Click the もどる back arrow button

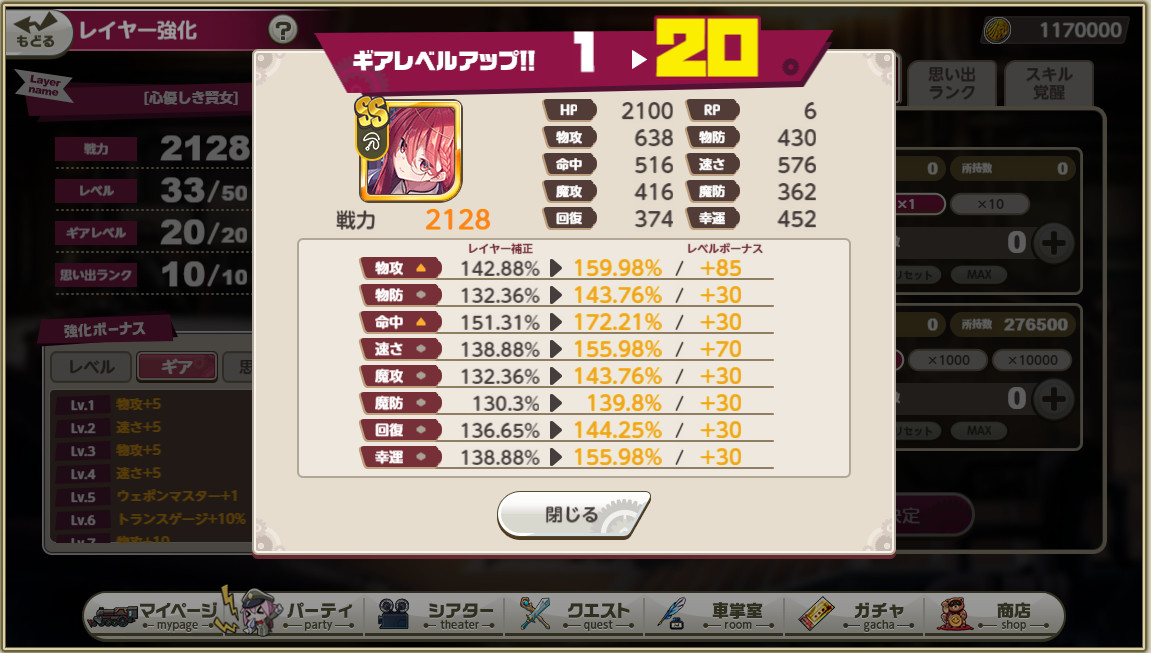point(36,32)
